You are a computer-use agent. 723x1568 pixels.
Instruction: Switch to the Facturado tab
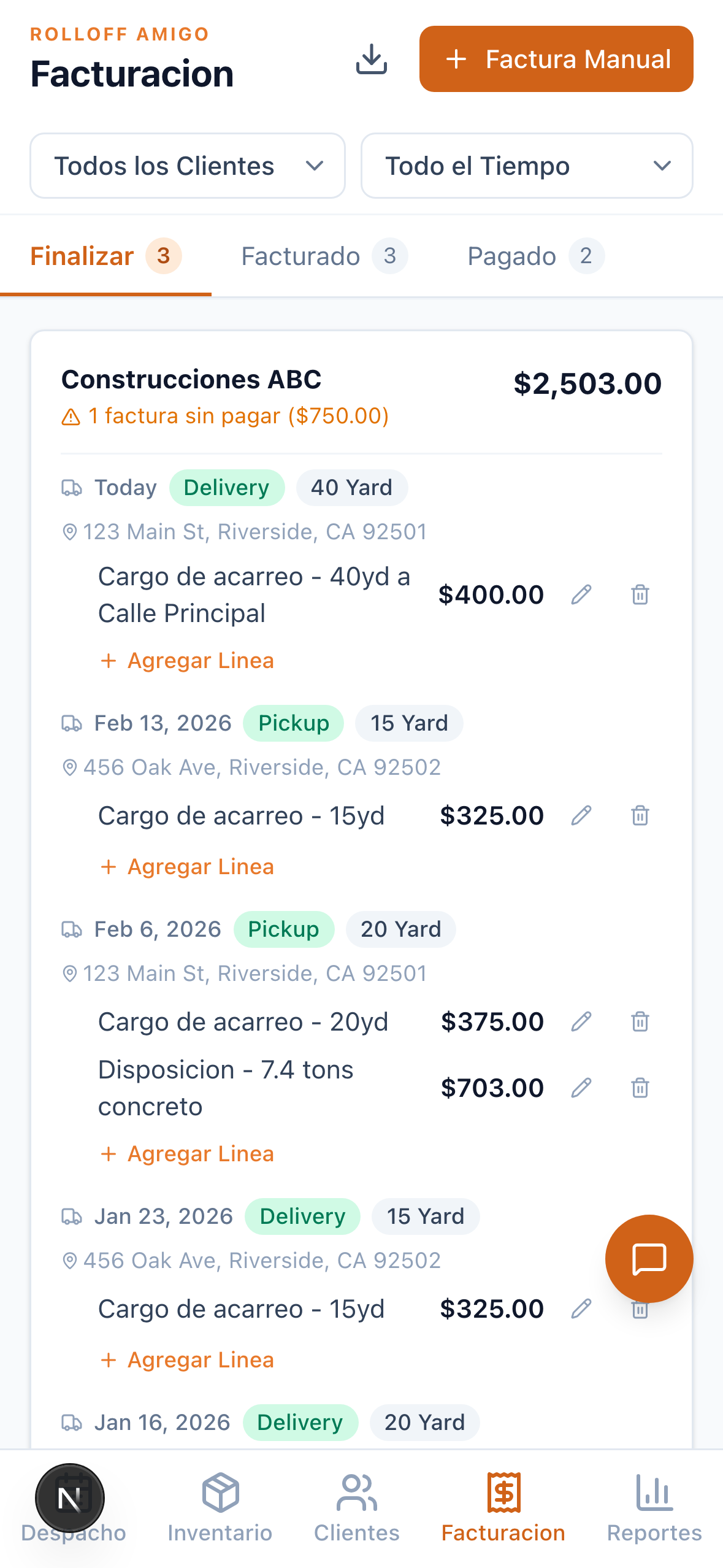(324, 256)
